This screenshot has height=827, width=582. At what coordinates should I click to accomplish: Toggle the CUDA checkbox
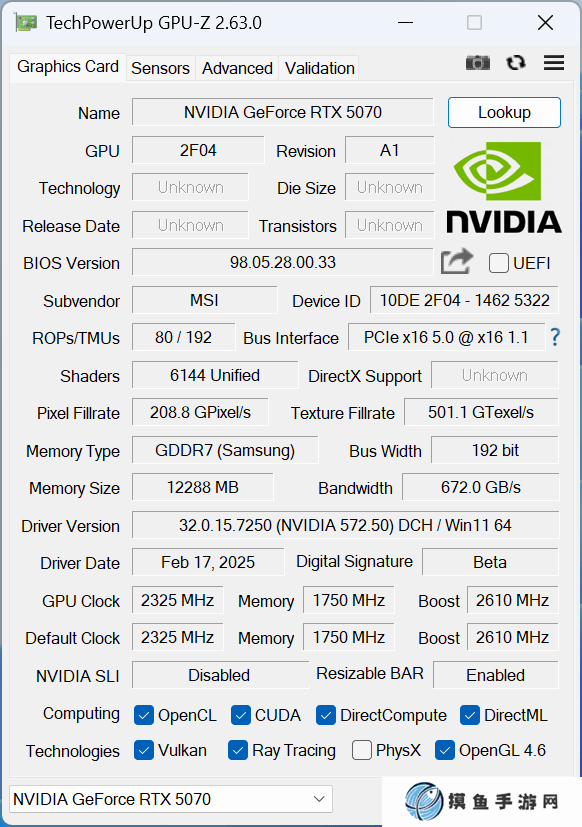click(x=241, y=715)
